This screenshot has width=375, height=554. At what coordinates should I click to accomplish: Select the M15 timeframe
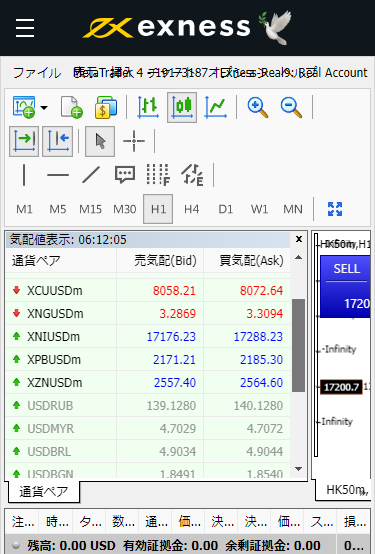click(90, 209)
